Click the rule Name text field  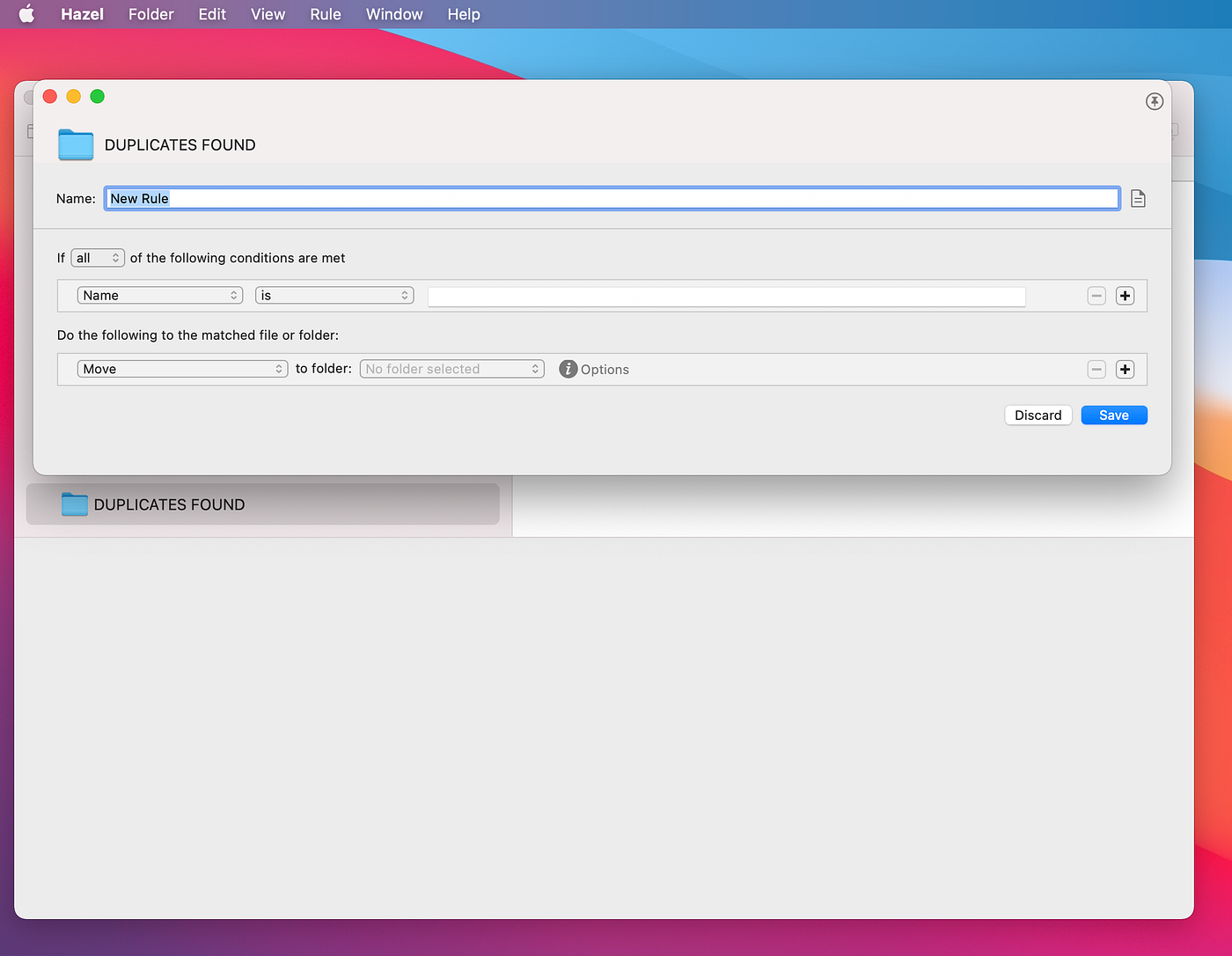(x=612, y=198)
